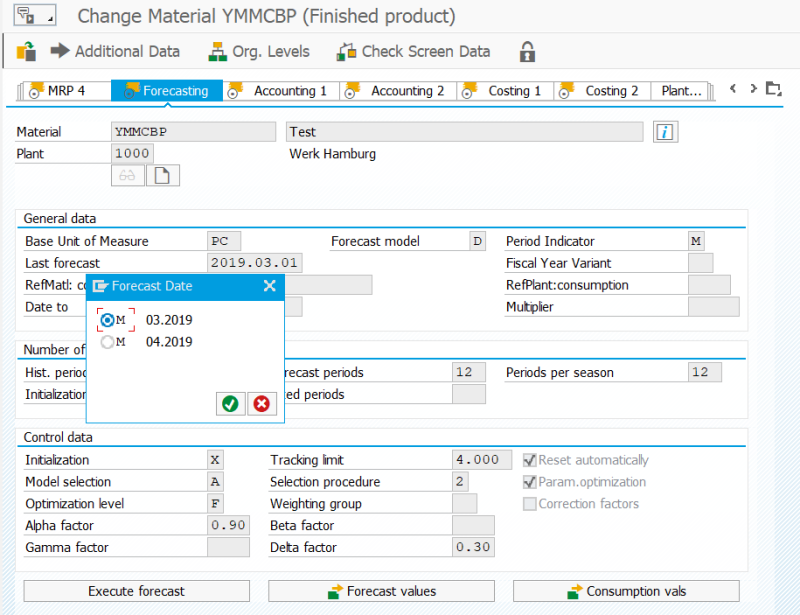Open the Costing 2 tab
Screen dimensions: 800x615
(603, 91)
